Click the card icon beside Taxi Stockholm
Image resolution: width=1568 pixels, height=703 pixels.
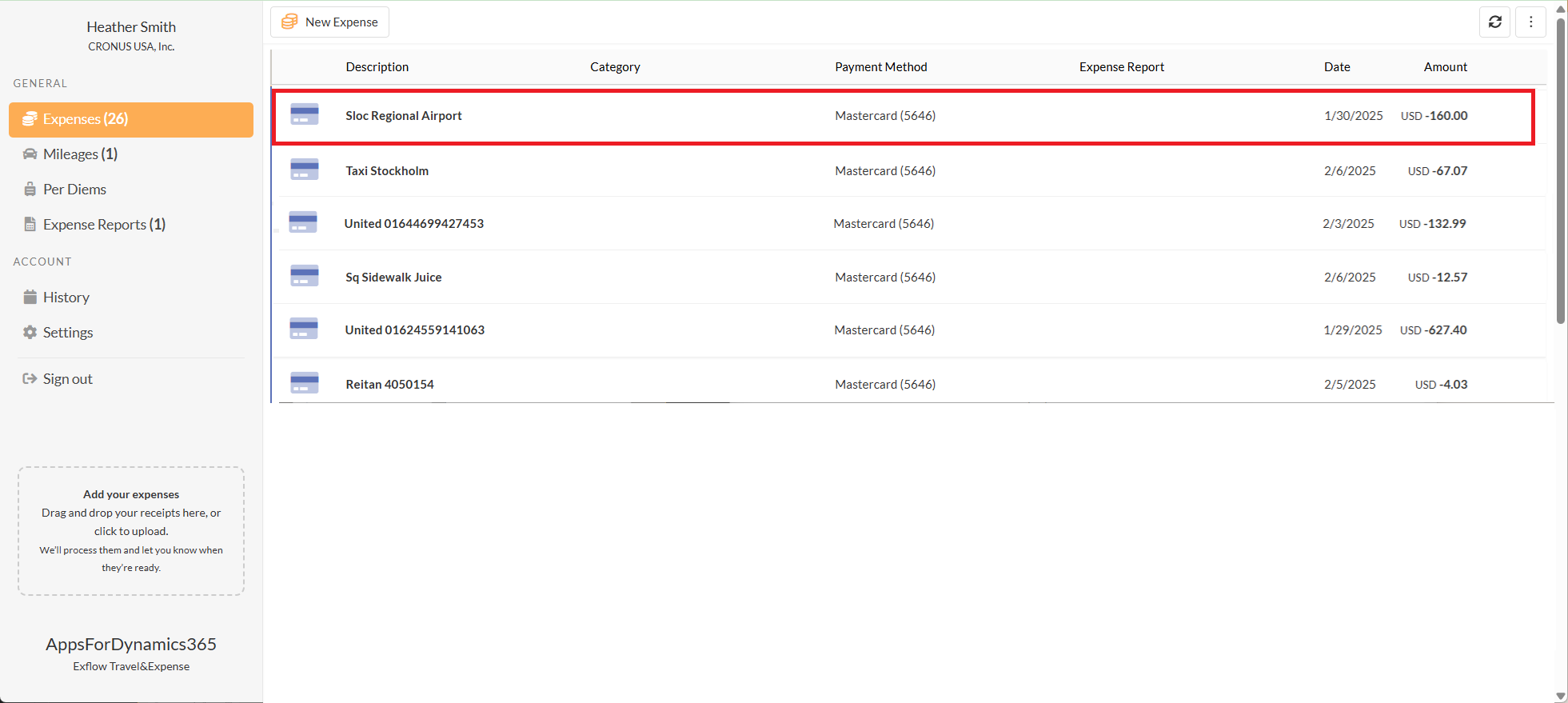coord(304,170)
